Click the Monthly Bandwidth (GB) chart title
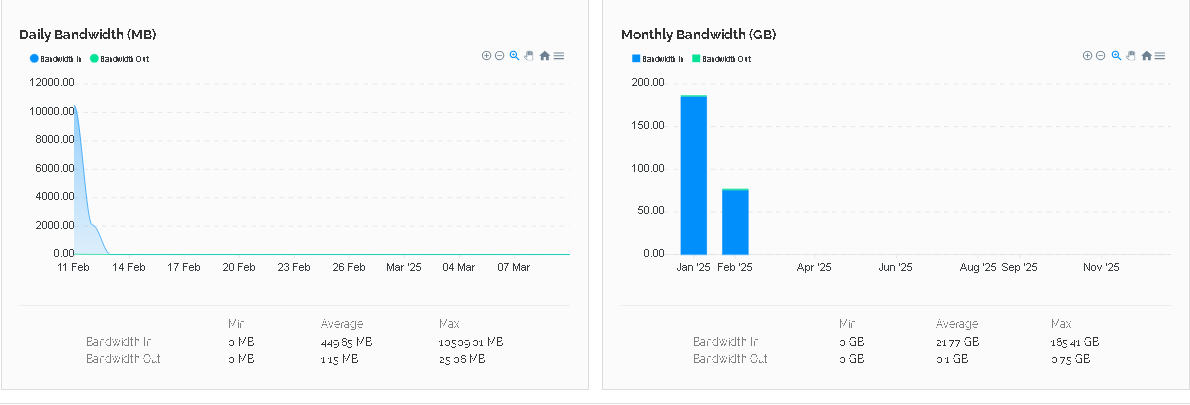The image size is (1190, 405). pos(698,34)
